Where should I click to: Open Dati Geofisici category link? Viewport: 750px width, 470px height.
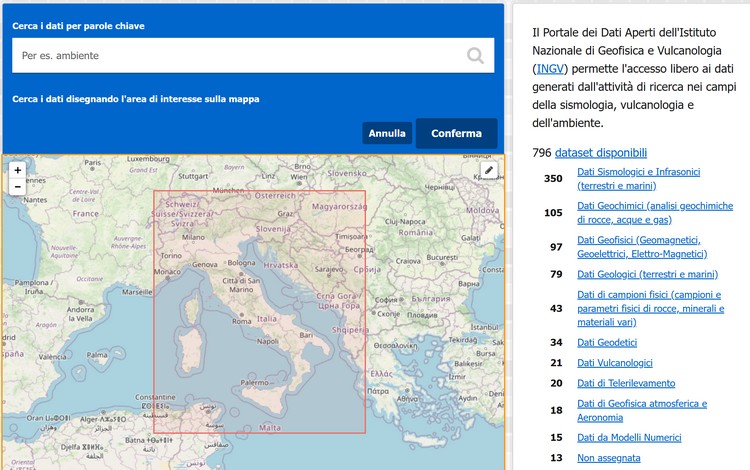click(642, 247)
